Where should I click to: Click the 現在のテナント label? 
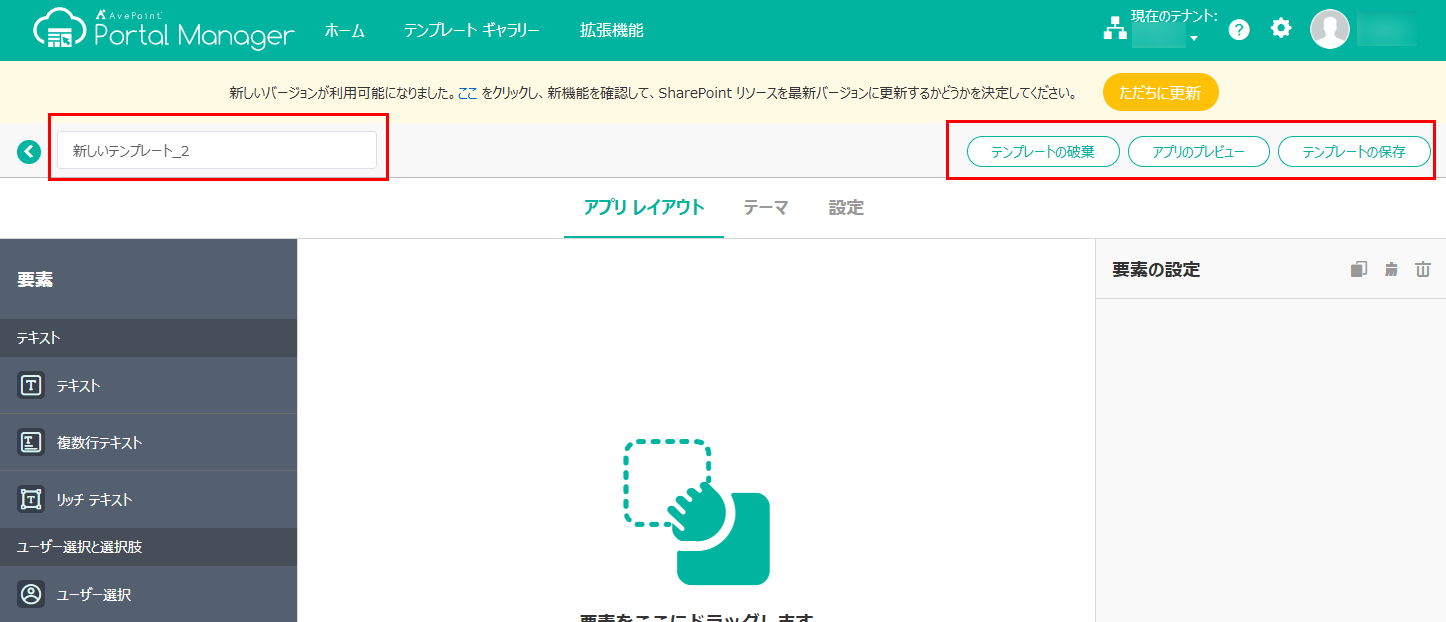pos(1174,16)
